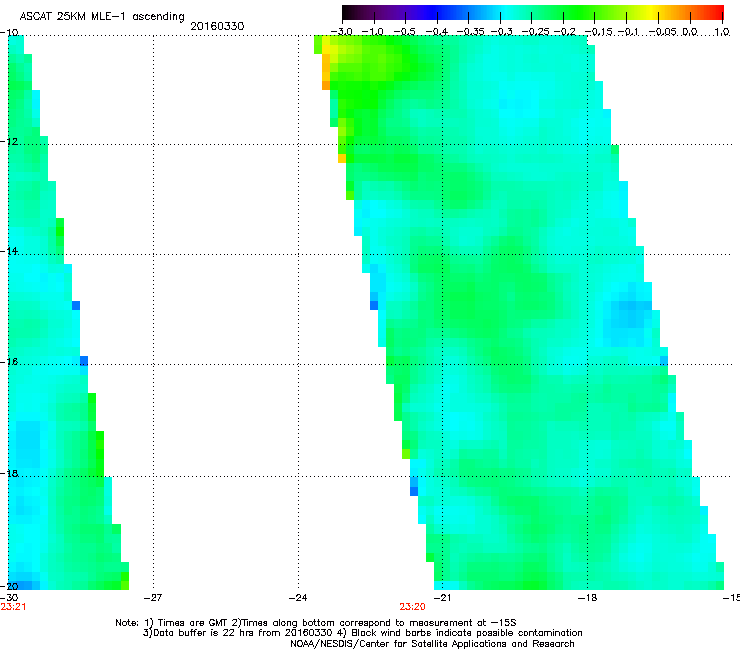Click the -0.05 color scale label
The height and width of the screenshot is (650, 740).
tap(663, 32)
